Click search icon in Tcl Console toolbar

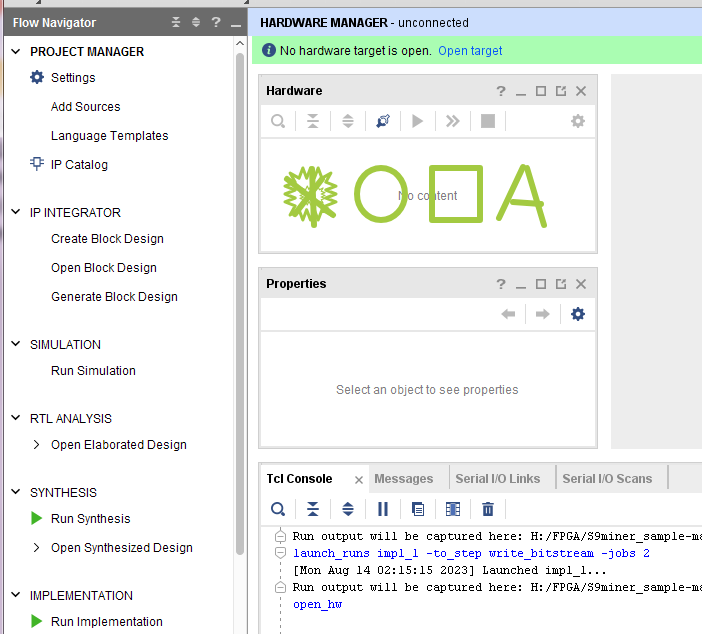click(x=278, y=509)
